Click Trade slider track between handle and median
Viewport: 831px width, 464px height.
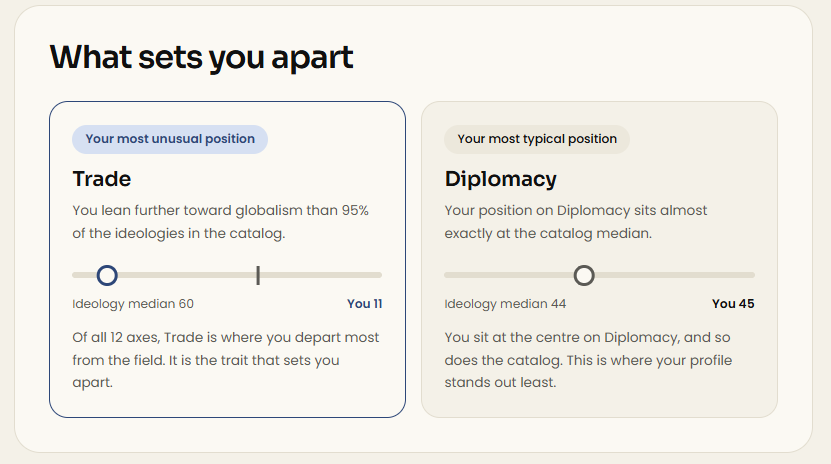tap(187, 275)
